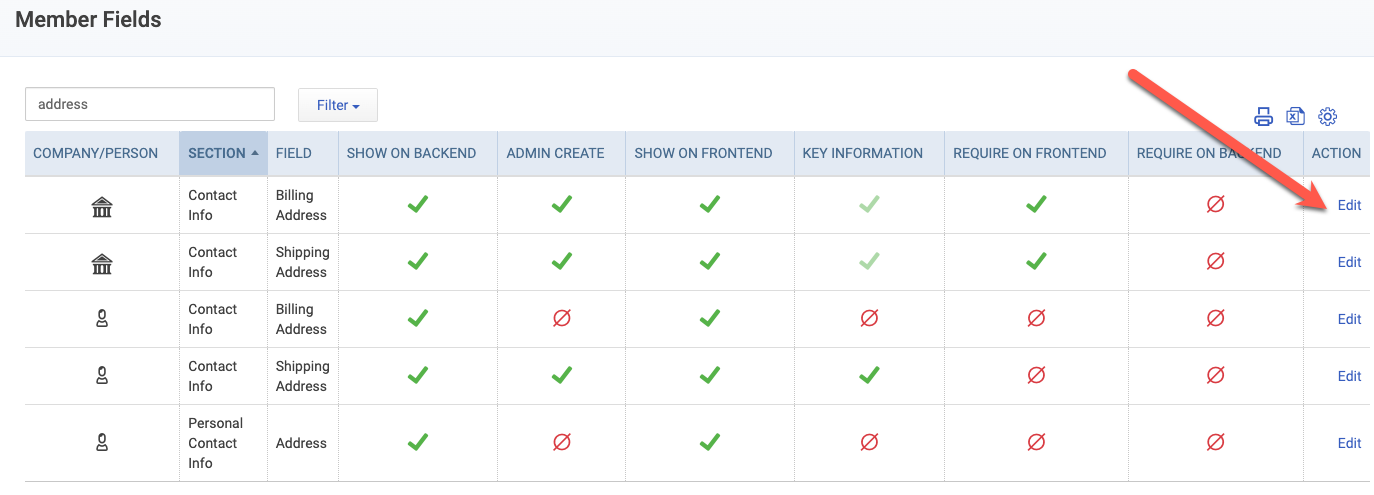Sort by Company/Person column header
The image size is (1374, 495).
pyautogui.click(x=96, y=153)
